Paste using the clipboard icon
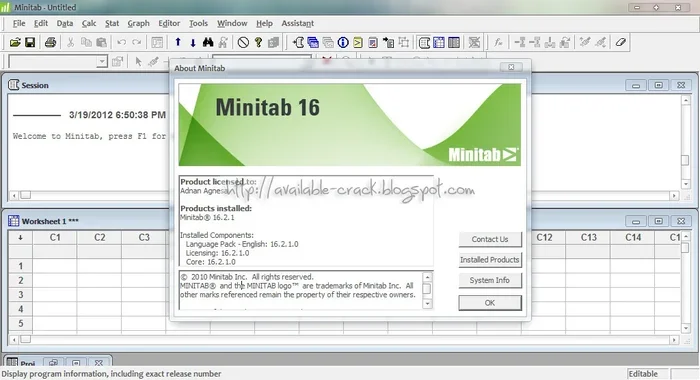The width and height of the screenshot is (700, 380). (101, 42)
